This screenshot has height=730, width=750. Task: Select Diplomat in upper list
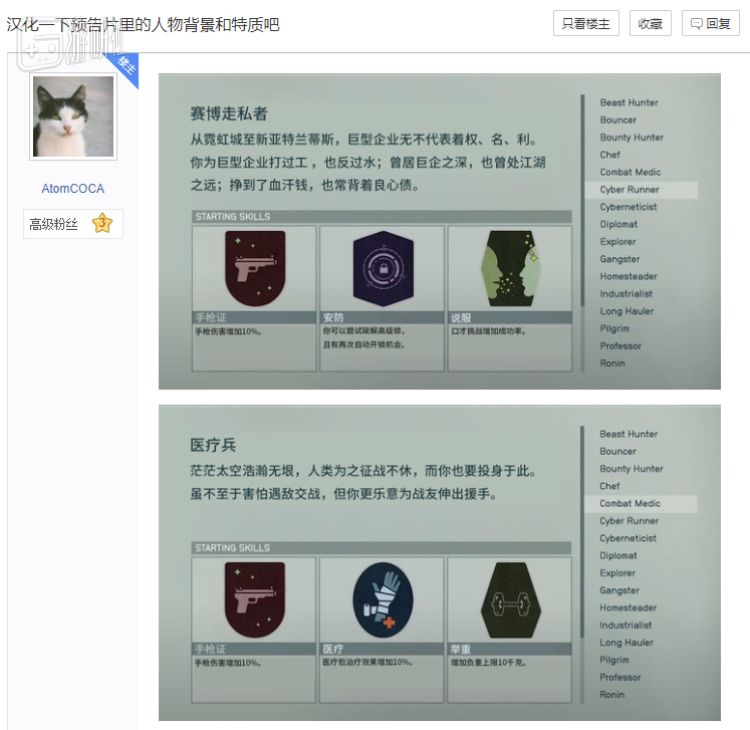618,224
